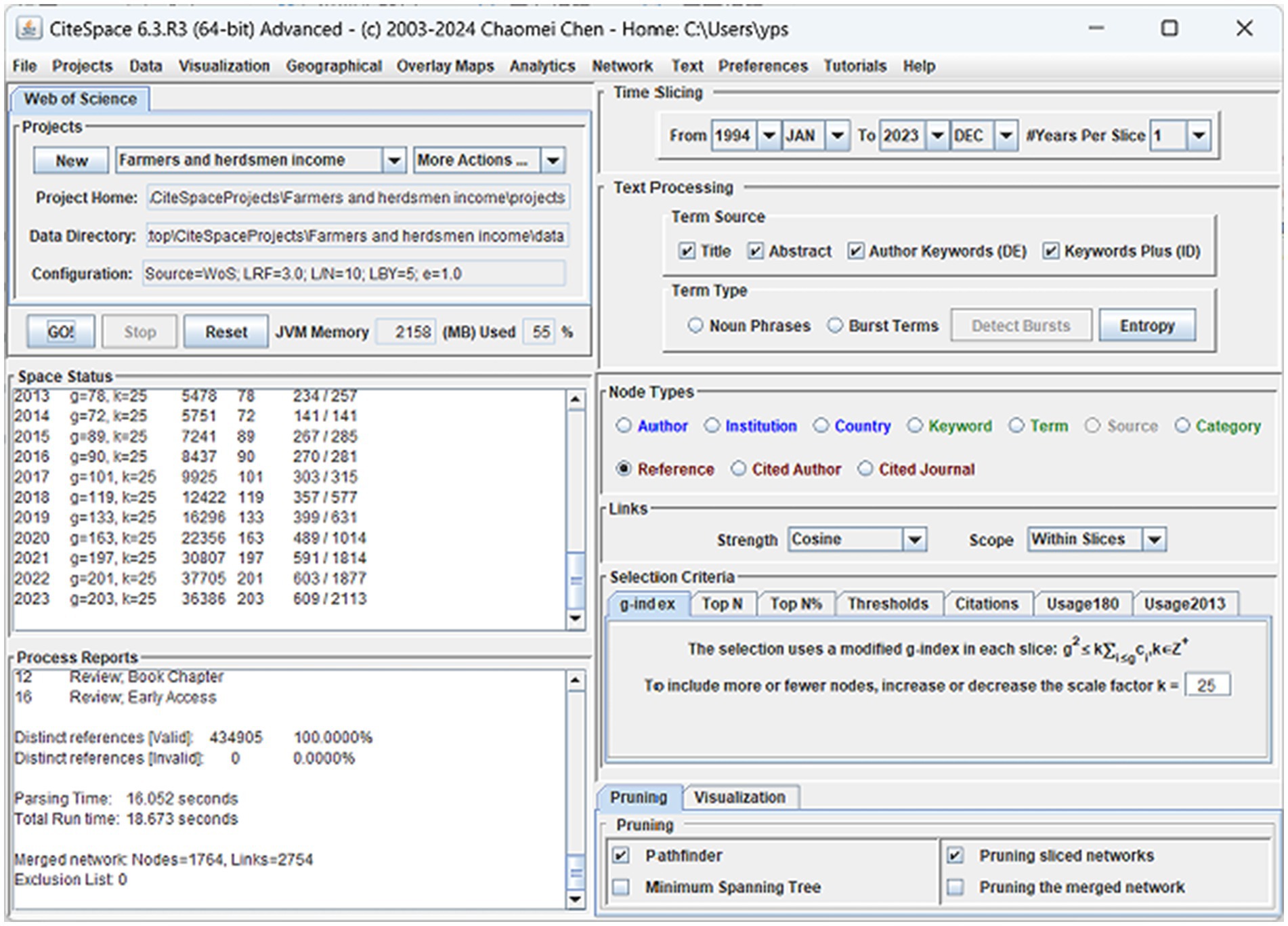Viewport: 1288px width, 926px height.
Task: Switch to the Visualization tab beside Pruning
Action: 739,797
